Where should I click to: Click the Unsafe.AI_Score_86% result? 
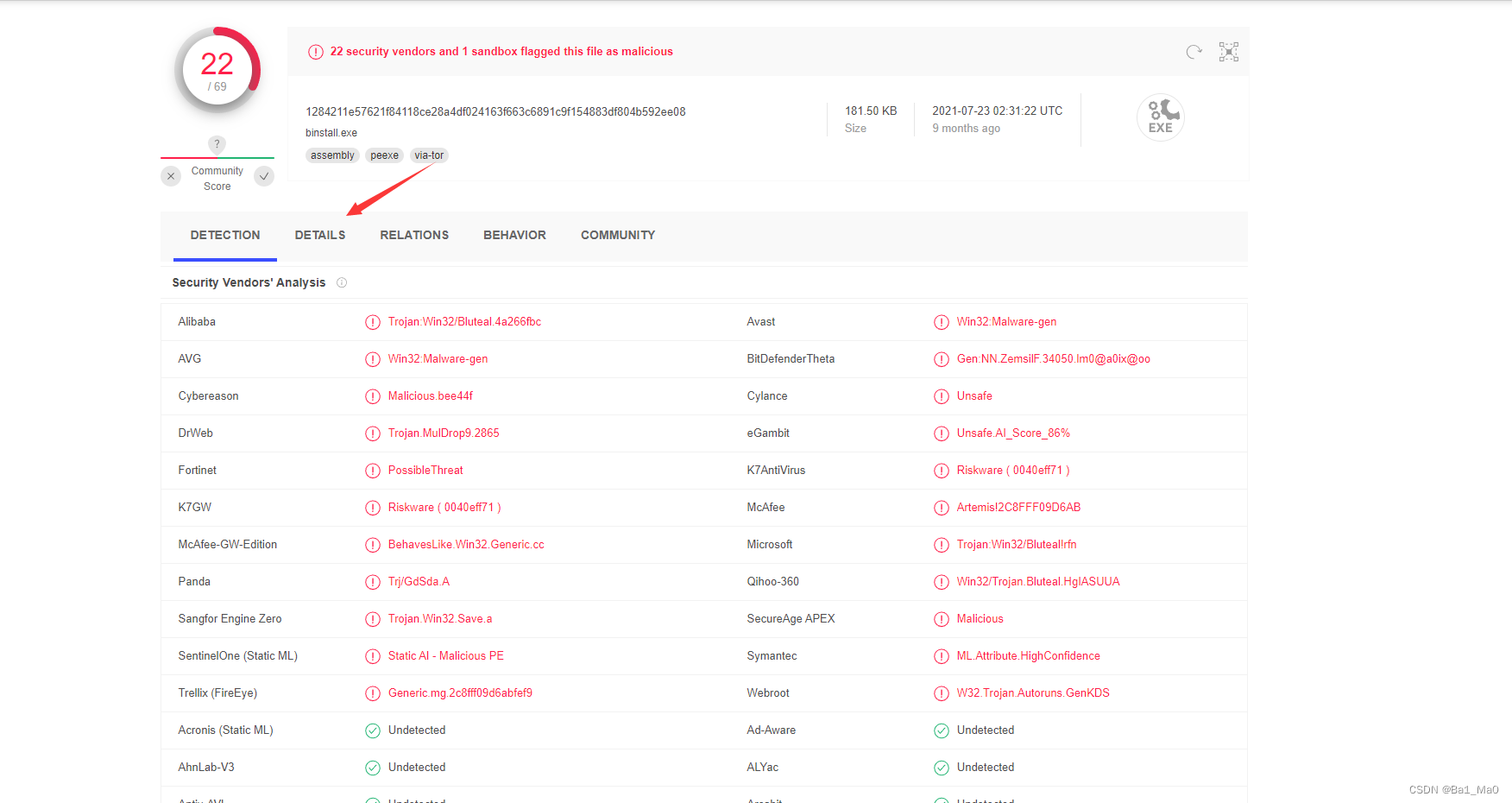[1013, 433]
